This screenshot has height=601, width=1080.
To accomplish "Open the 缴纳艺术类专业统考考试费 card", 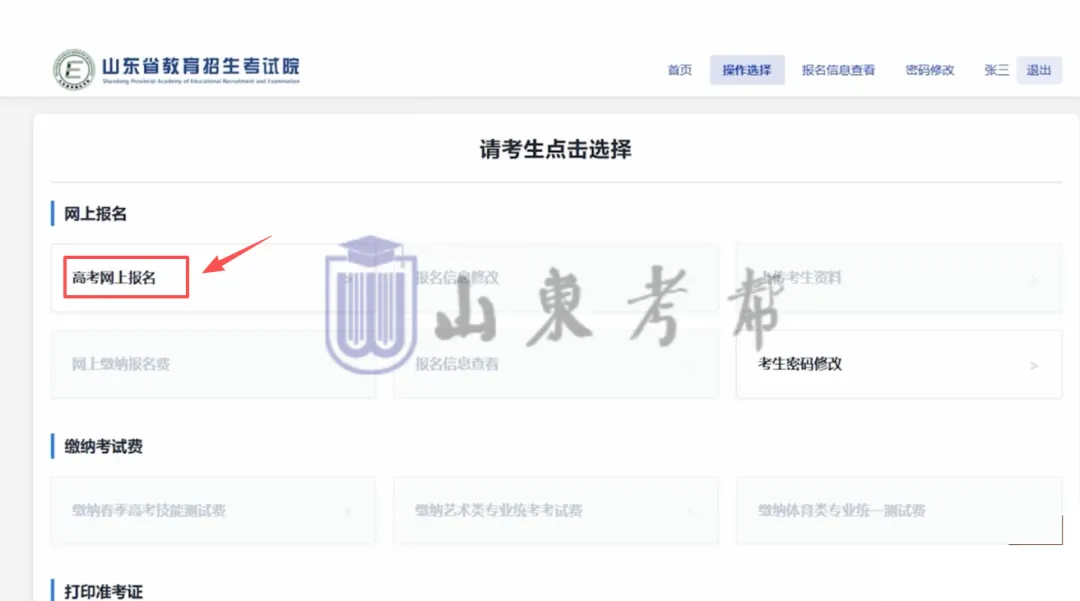I will (556, 511).
